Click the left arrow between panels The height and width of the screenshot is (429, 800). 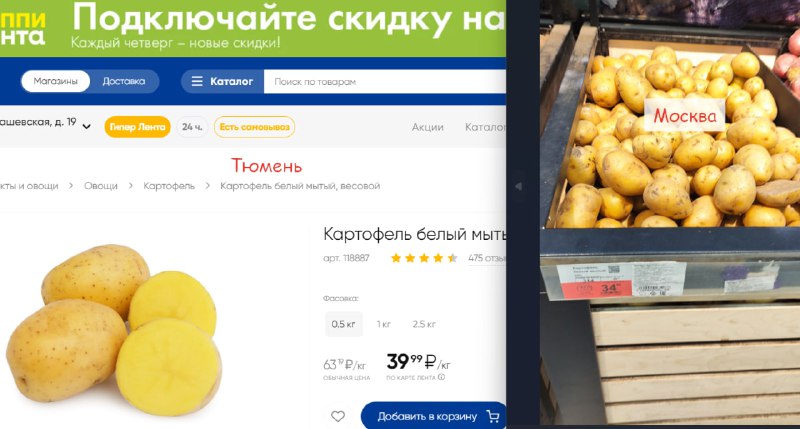(518, 186)
